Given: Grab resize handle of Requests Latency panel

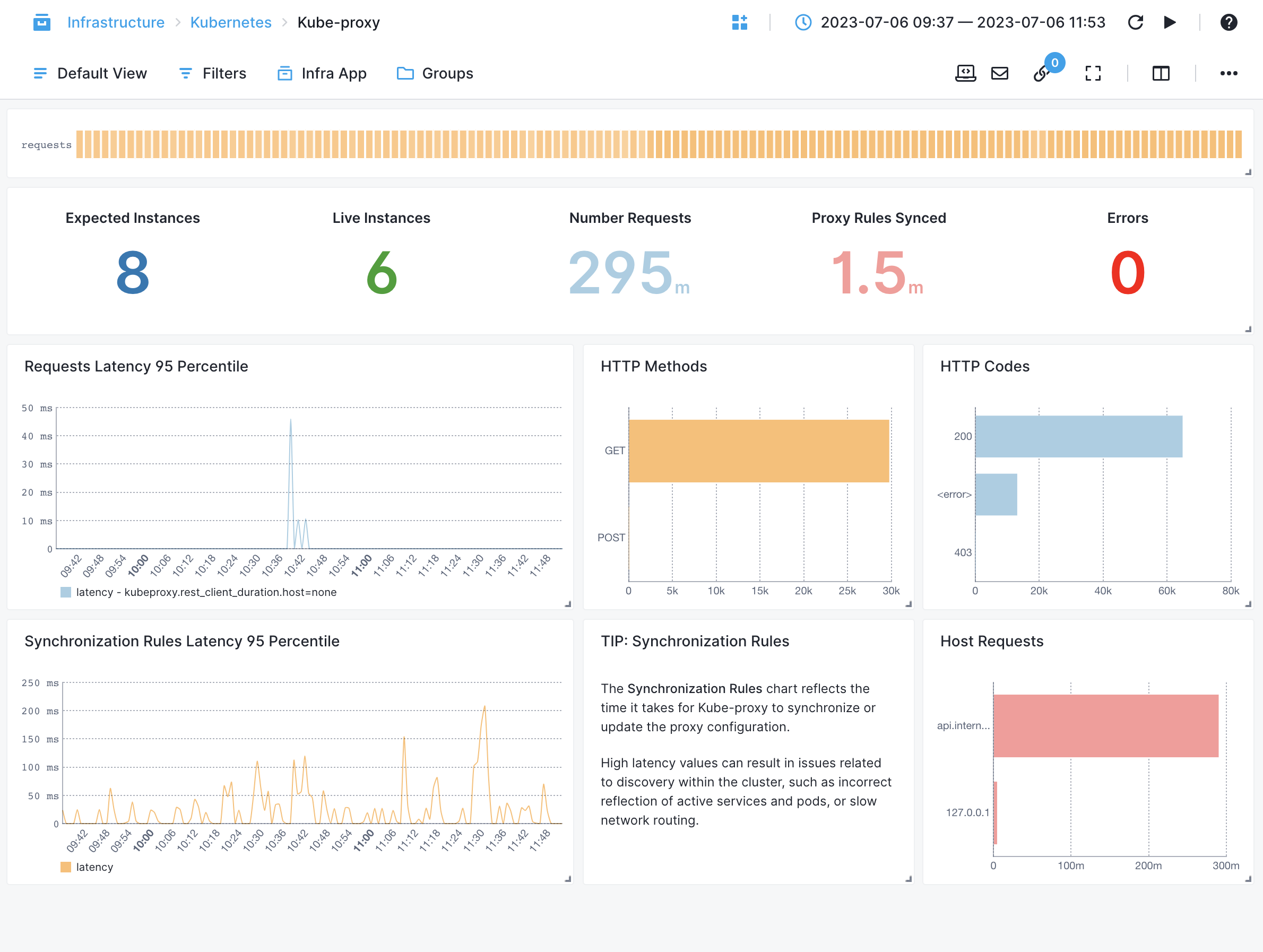Looking at the screenshot, I should [567, 604].
